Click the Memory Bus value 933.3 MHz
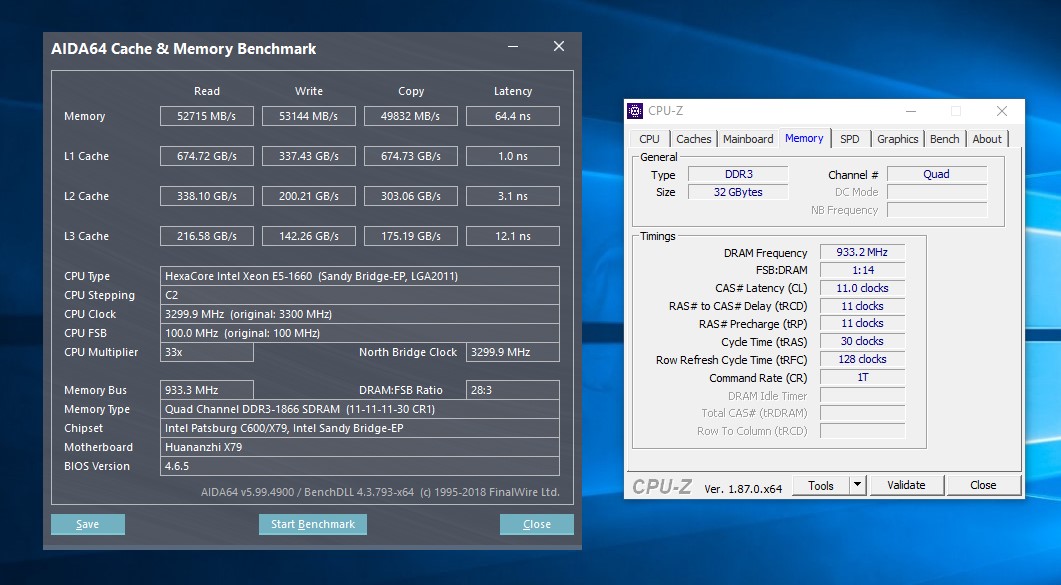 [207, 390]
